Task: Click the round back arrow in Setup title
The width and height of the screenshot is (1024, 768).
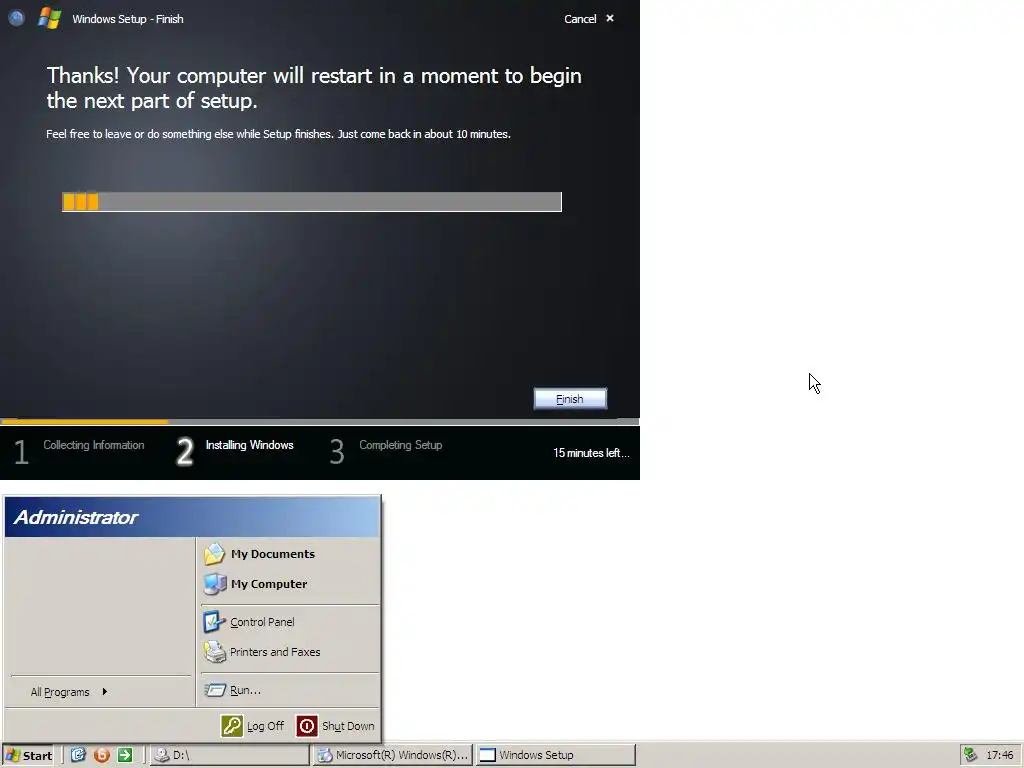Action: click(x=16, y=18)
